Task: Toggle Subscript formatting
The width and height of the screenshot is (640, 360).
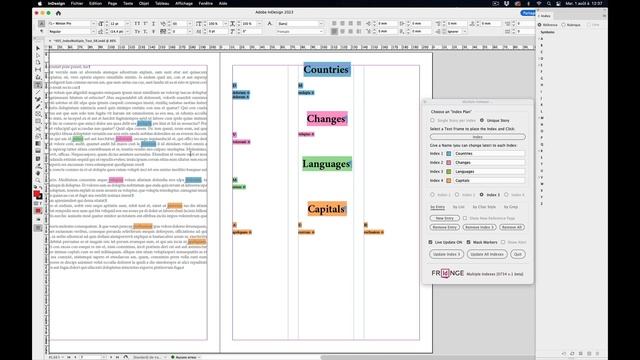Action: coord(145,31)
